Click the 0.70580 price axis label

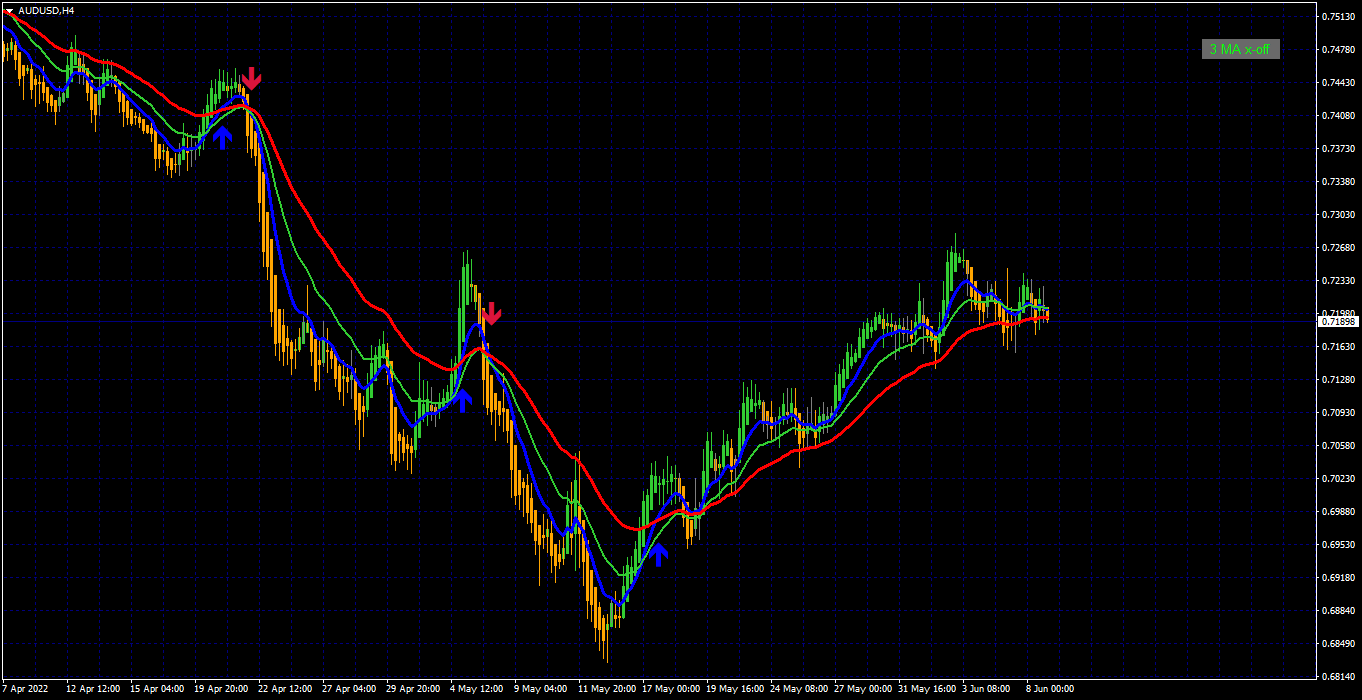(x=1338, y=445)
